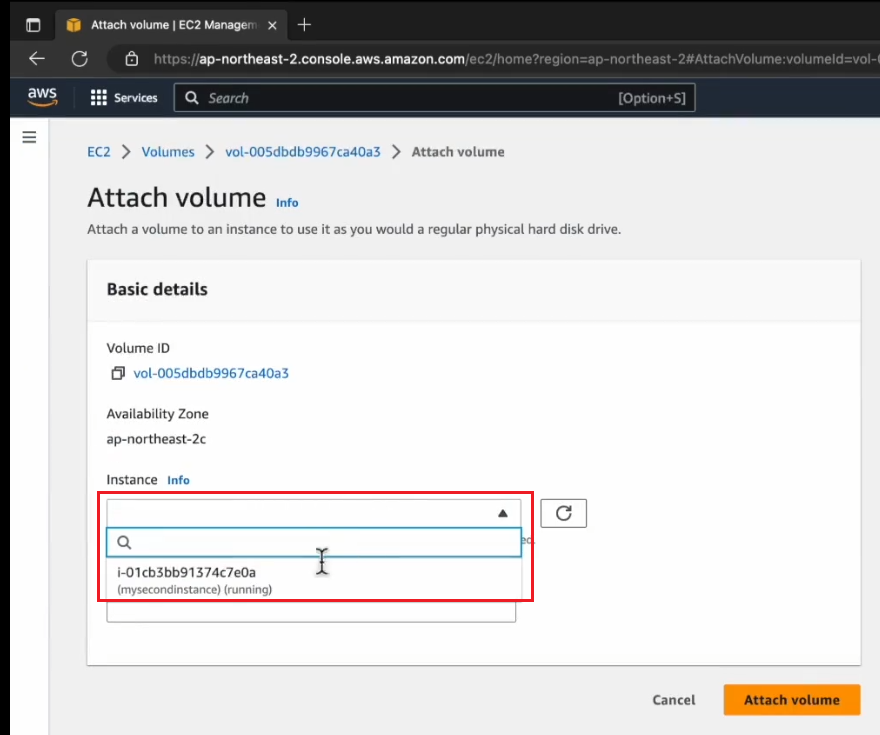The height and width of the screenshot is (735, 880).
Task: Reload the page with browser refresh icon
Action: point(80,58)
